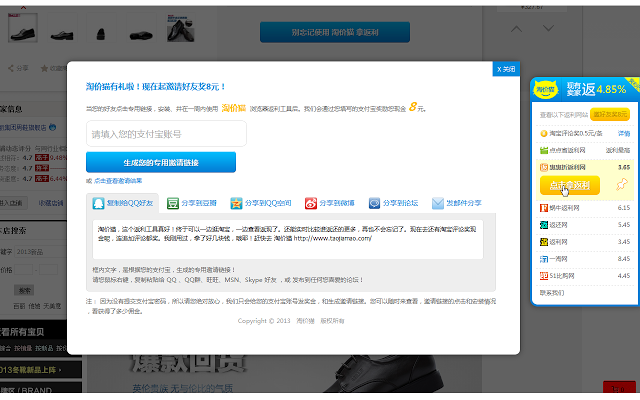Click the 淘价猫 cat logo in widget
This screenshot has width=640, height=400.
[545, 89]
